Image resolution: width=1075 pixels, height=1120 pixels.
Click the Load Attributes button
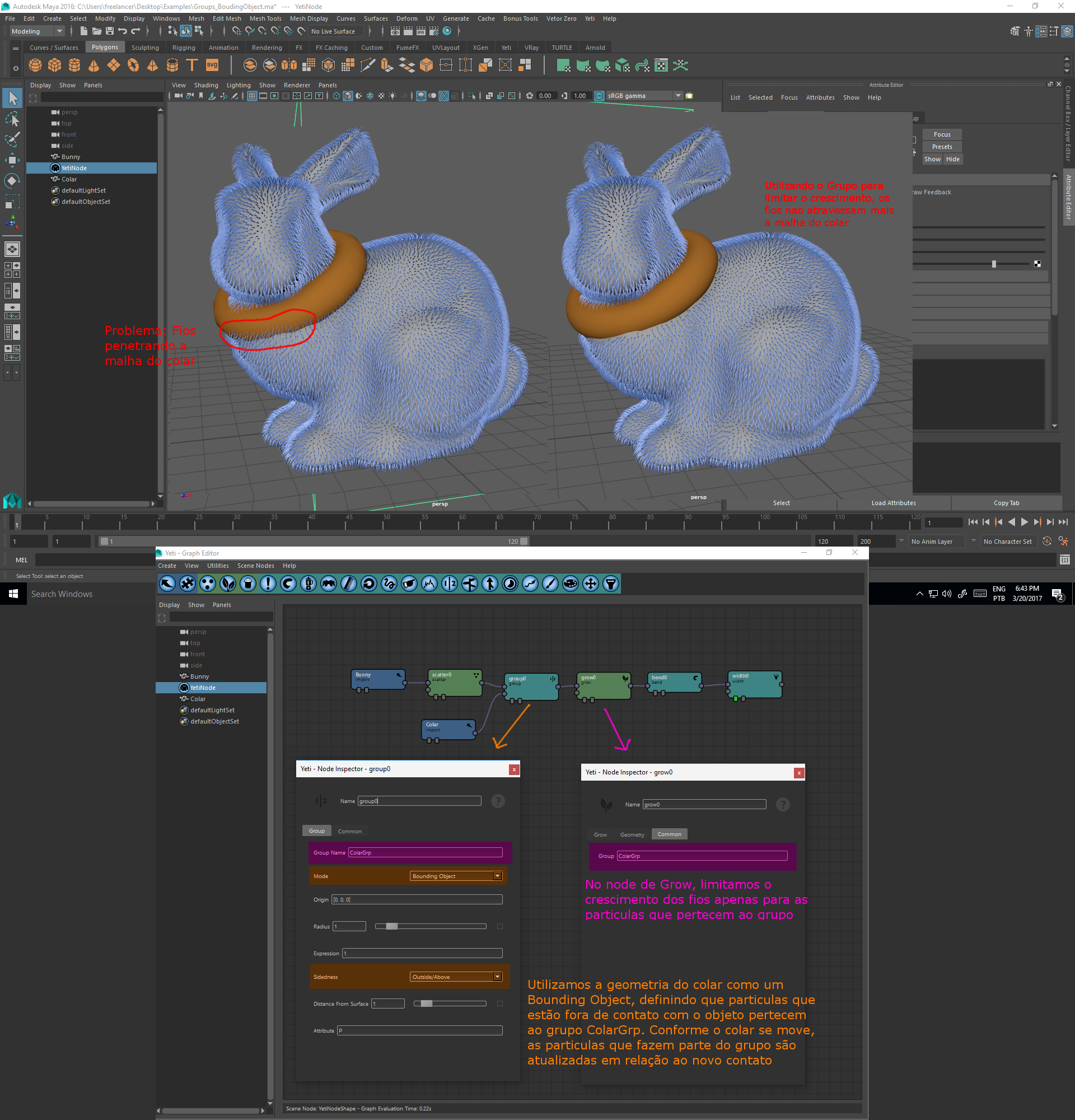pos(894,503)
